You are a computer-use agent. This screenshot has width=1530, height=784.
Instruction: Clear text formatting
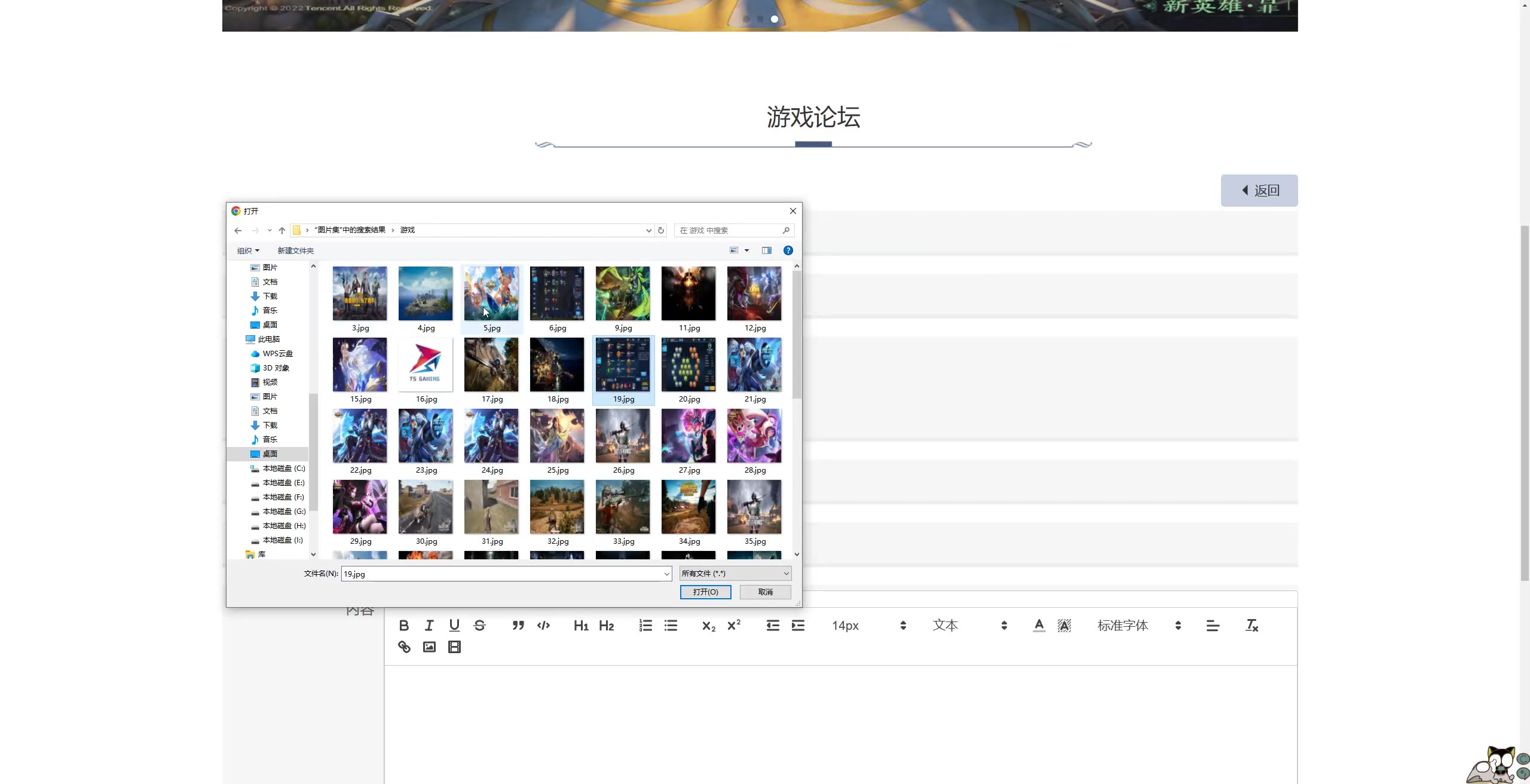1251,625
